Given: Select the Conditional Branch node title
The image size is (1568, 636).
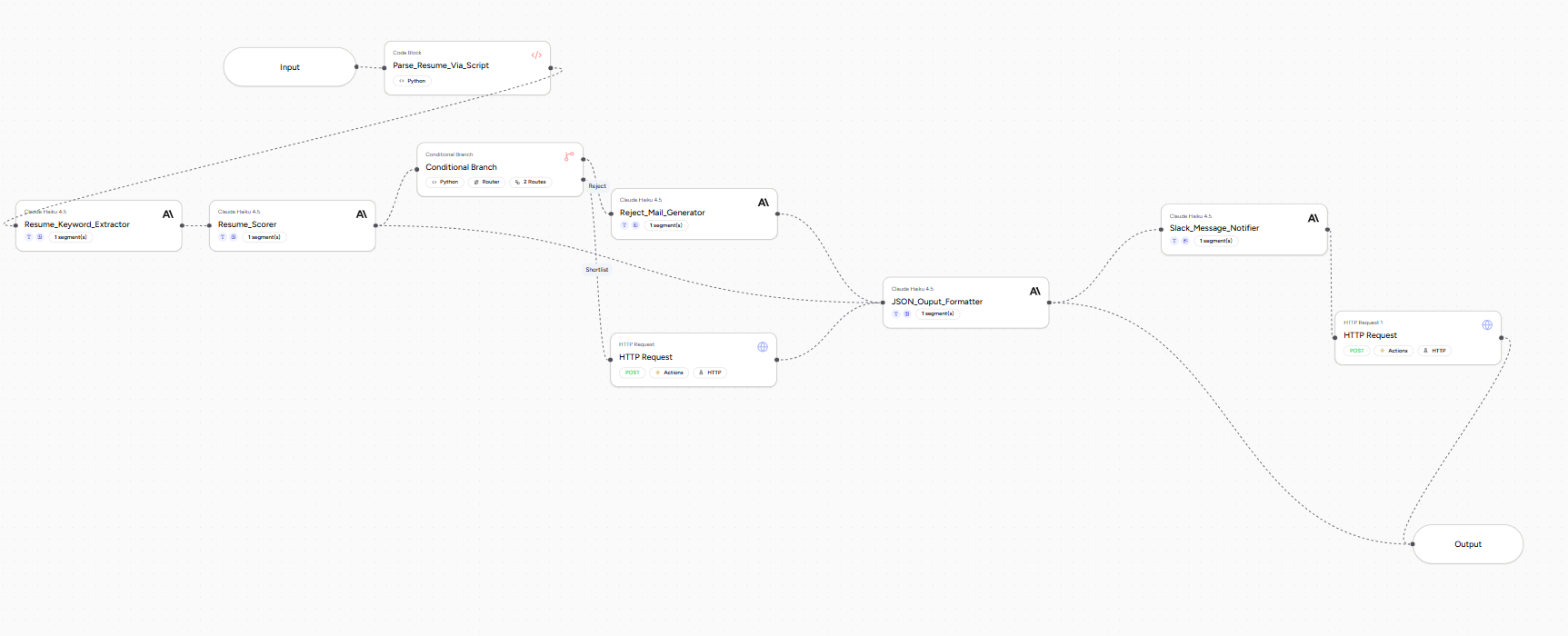Looking at the screenshot, I should tap(461, 167).
